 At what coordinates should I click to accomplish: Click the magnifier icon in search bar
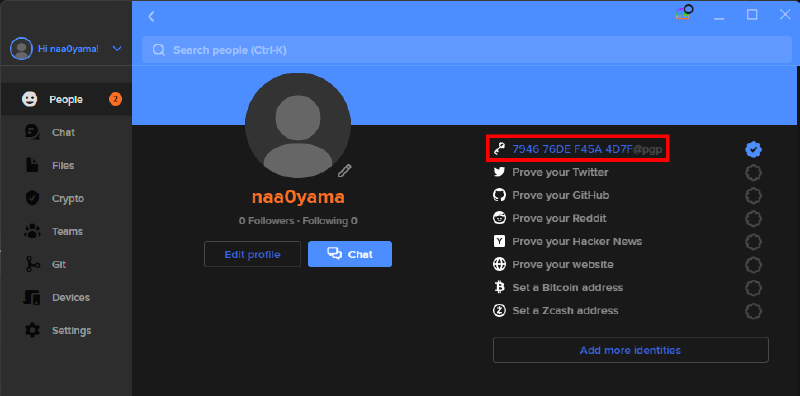coord(159,50)
